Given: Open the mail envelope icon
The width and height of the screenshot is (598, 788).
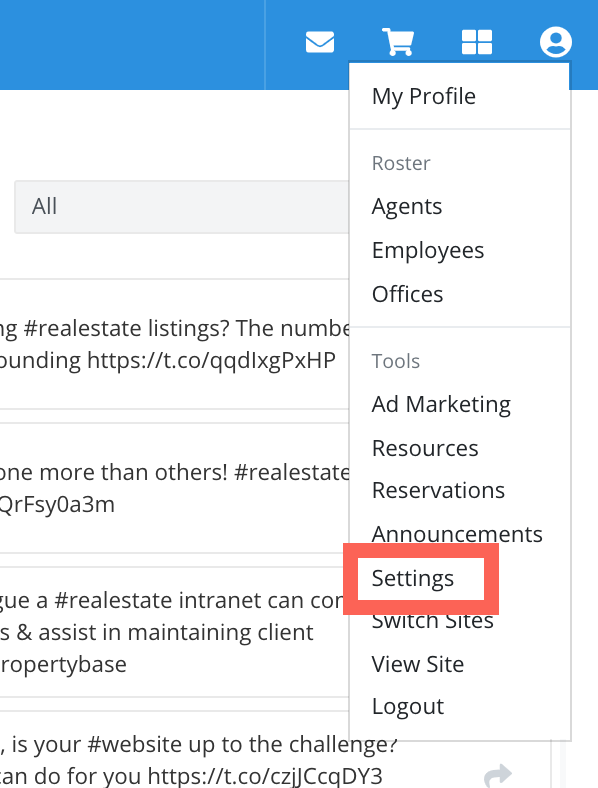Looking at the screenshot, I should click(x=320, y=42).
